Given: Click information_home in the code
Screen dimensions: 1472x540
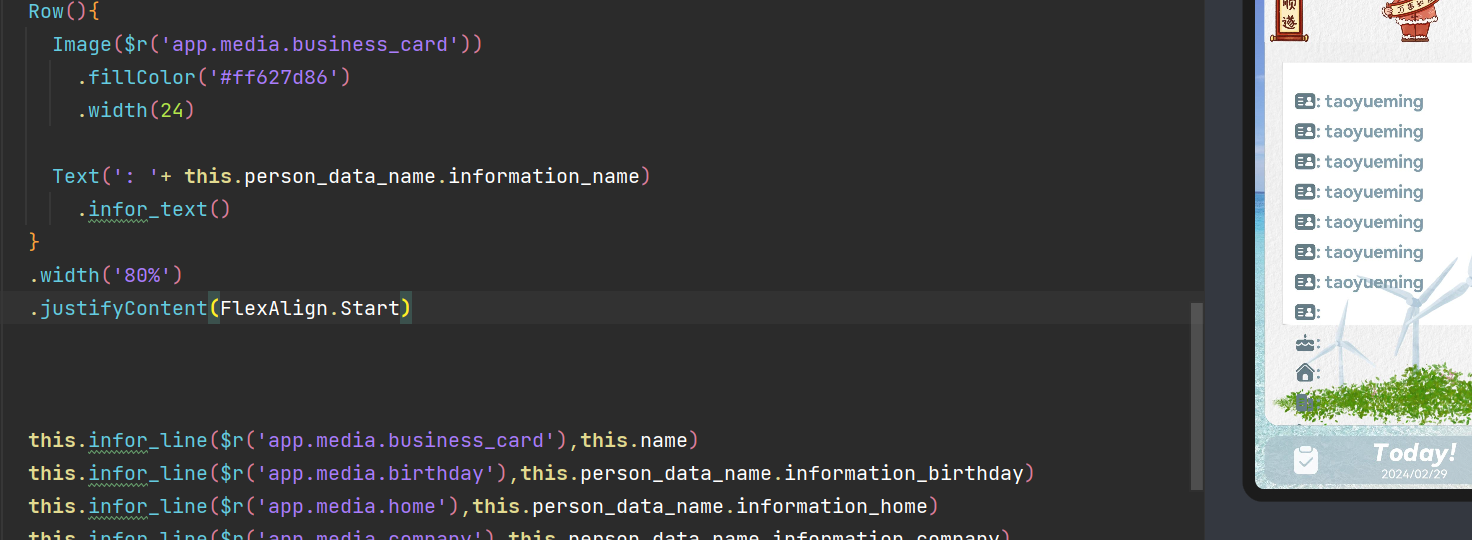Looking at the screenshot, I should 832,506.
